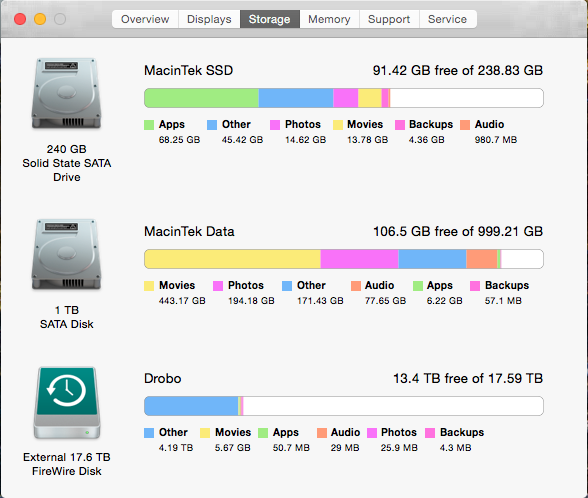Click the Drobo Time Machine disk icon
Image resolution: width=588 pixels, height=498 pixels.
67,403
